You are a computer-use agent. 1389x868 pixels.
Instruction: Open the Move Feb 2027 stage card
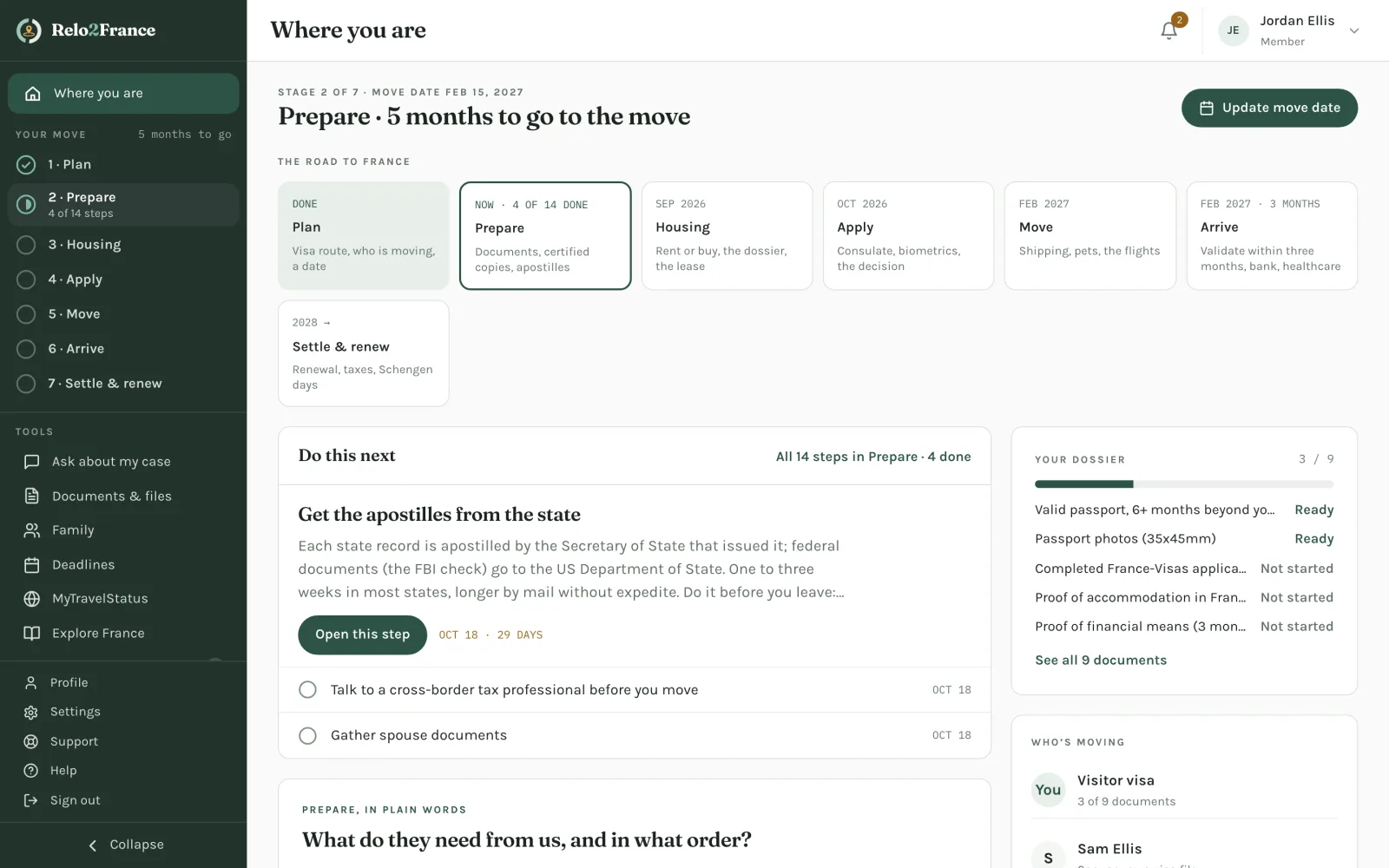point(1089,235)
